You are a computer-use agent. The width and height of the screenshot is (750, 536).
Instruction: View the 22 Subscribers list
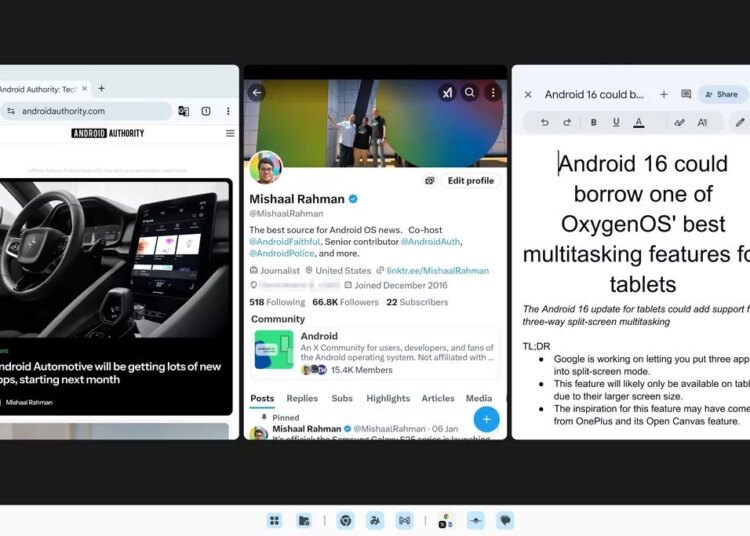point(417,302)
